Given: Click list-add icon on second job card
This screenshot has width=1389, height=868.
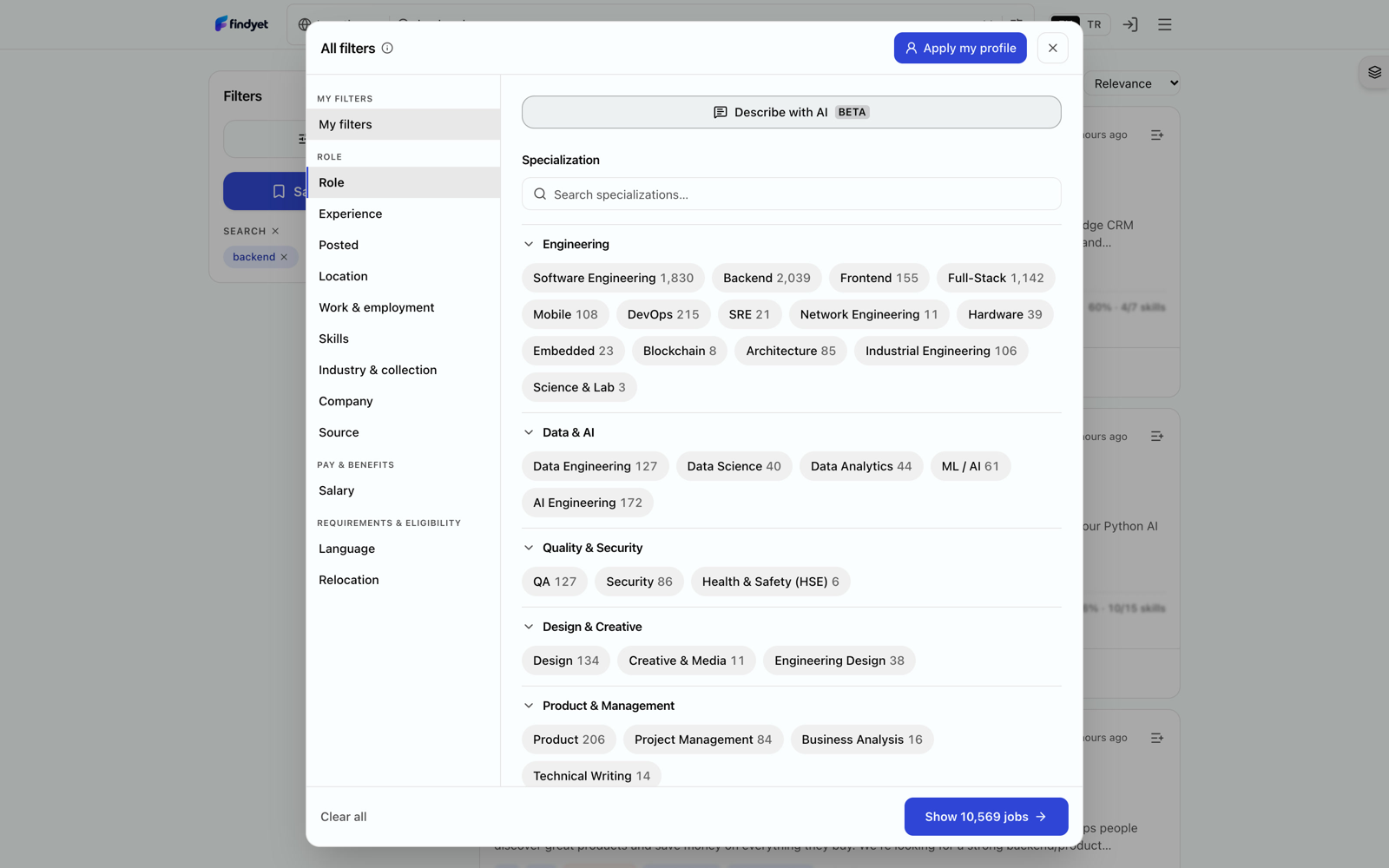Looking at the screenshot, I should pyautogui.click(x=1157, y=437).
